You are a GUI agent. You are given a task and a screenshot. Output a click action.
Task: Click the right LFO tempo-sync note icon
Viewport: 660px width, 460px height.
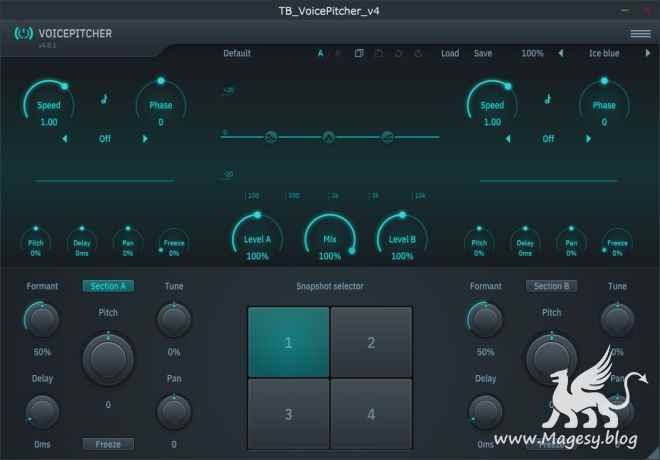(547, 99)
